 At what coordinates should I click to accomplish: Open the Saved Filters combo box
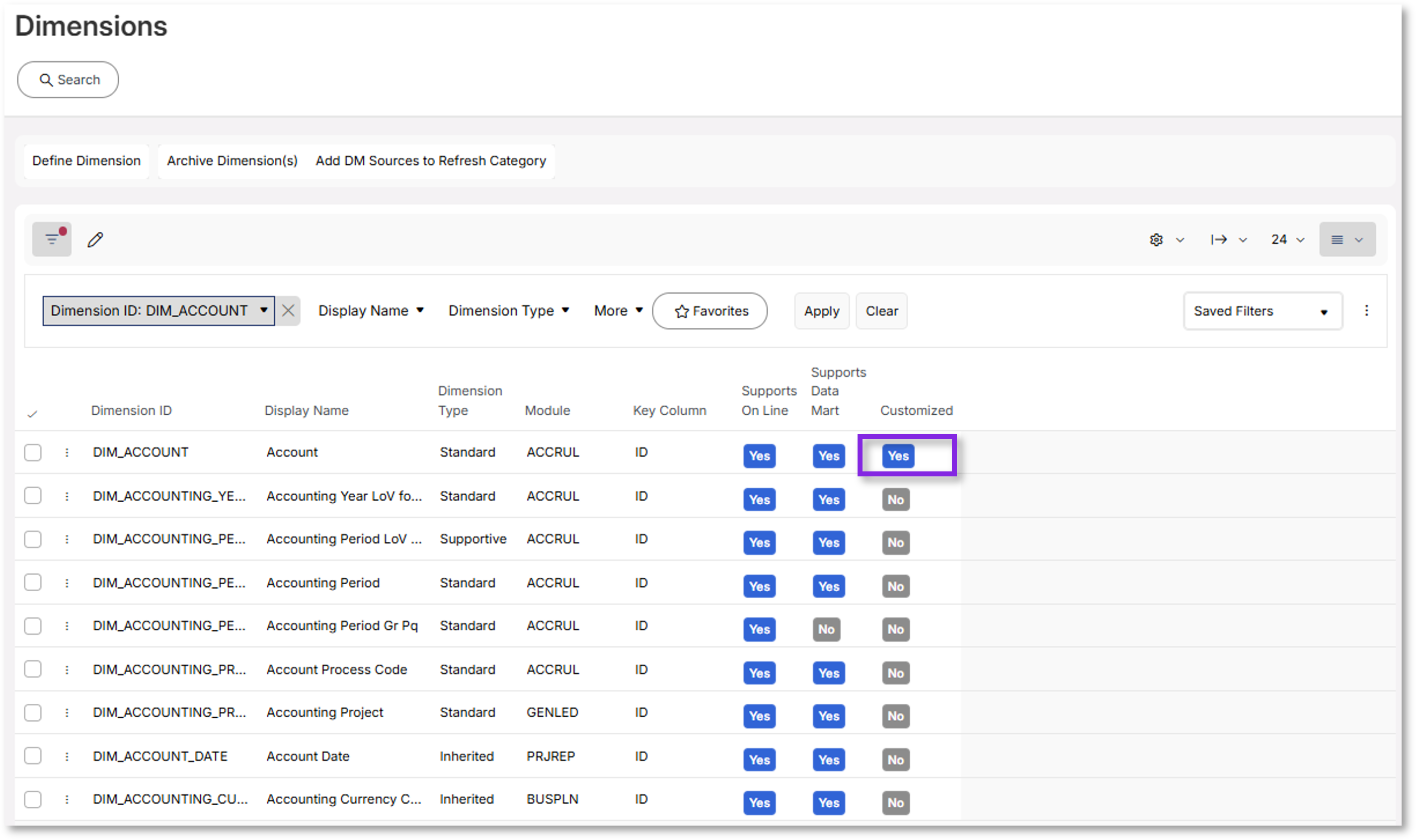click(1262, 311)
